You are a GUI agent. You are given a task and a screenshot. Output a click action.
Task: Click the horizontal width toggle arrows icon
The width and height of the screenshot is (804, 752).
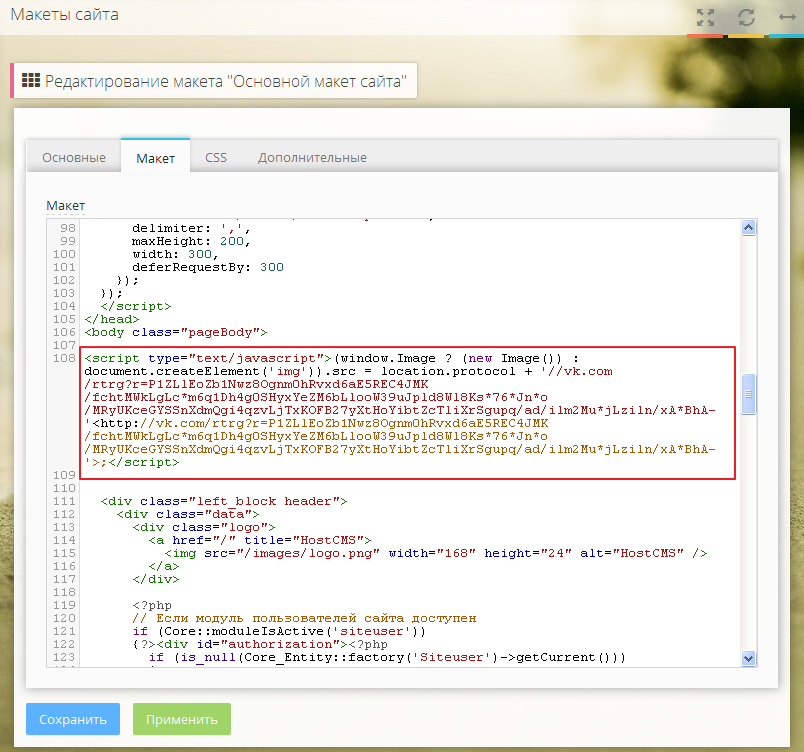(786, 17)
